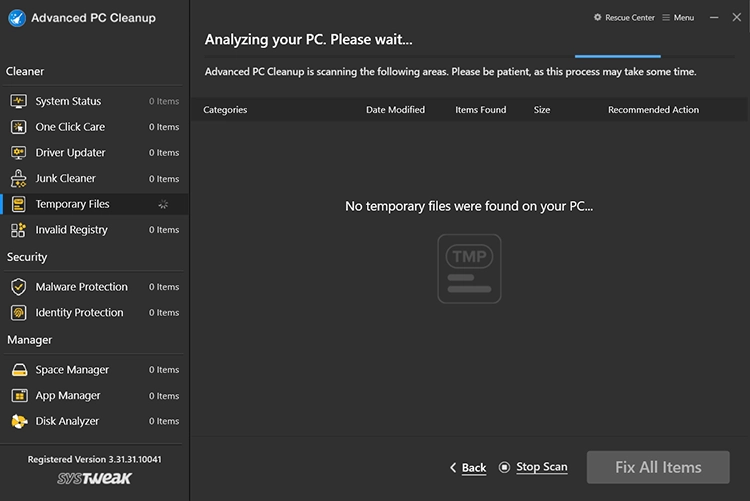Click the Identity Protection fingerprint icon
Viewport: 750px width, 501px height.
coord(18,313)
